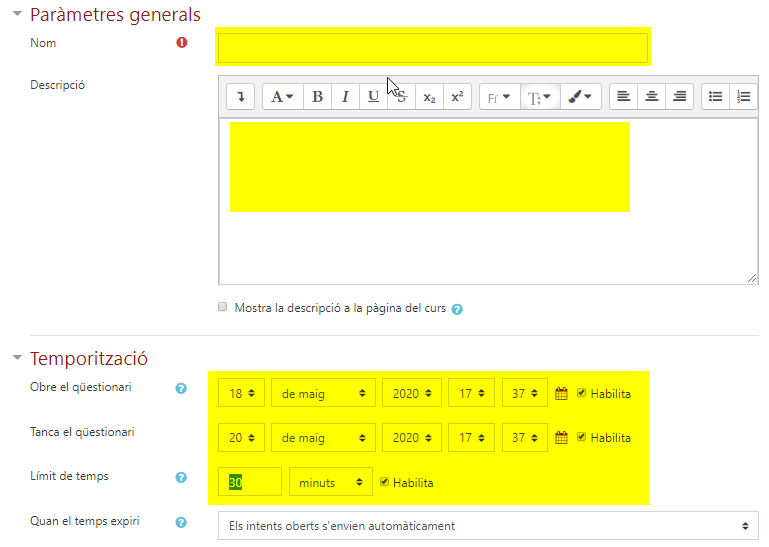The height and width of the screenshot is (547, 769).
Task: Collapse the Paràmetres generals section
Action: [x=17, y=15]
